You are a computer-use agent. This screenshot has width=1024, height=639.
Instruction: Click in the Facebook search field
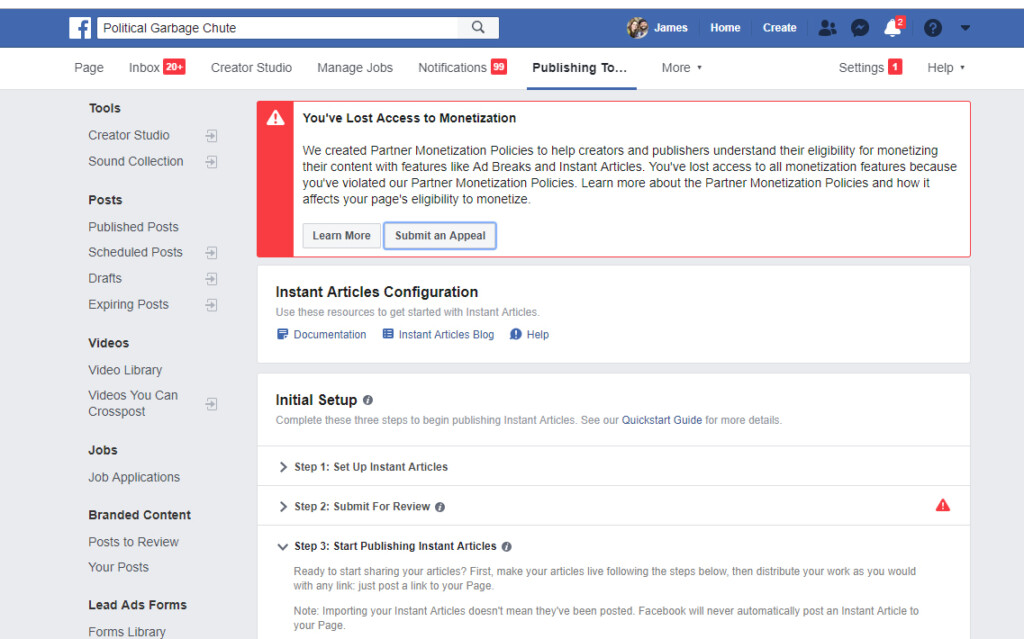278,28
